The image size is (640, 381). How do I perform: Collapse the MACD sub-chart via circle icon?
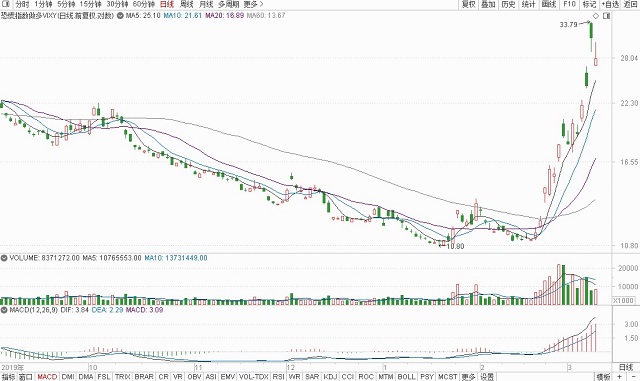(4, 310)
